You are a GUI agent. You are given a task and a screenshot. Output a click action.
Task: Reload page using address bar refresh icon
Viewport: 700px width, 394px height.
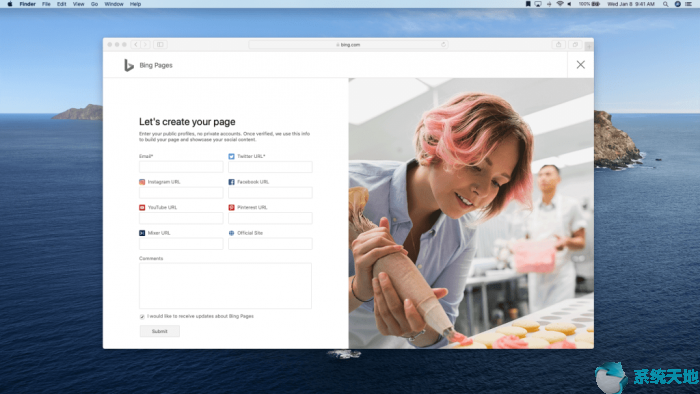click(x=443, y=45)
